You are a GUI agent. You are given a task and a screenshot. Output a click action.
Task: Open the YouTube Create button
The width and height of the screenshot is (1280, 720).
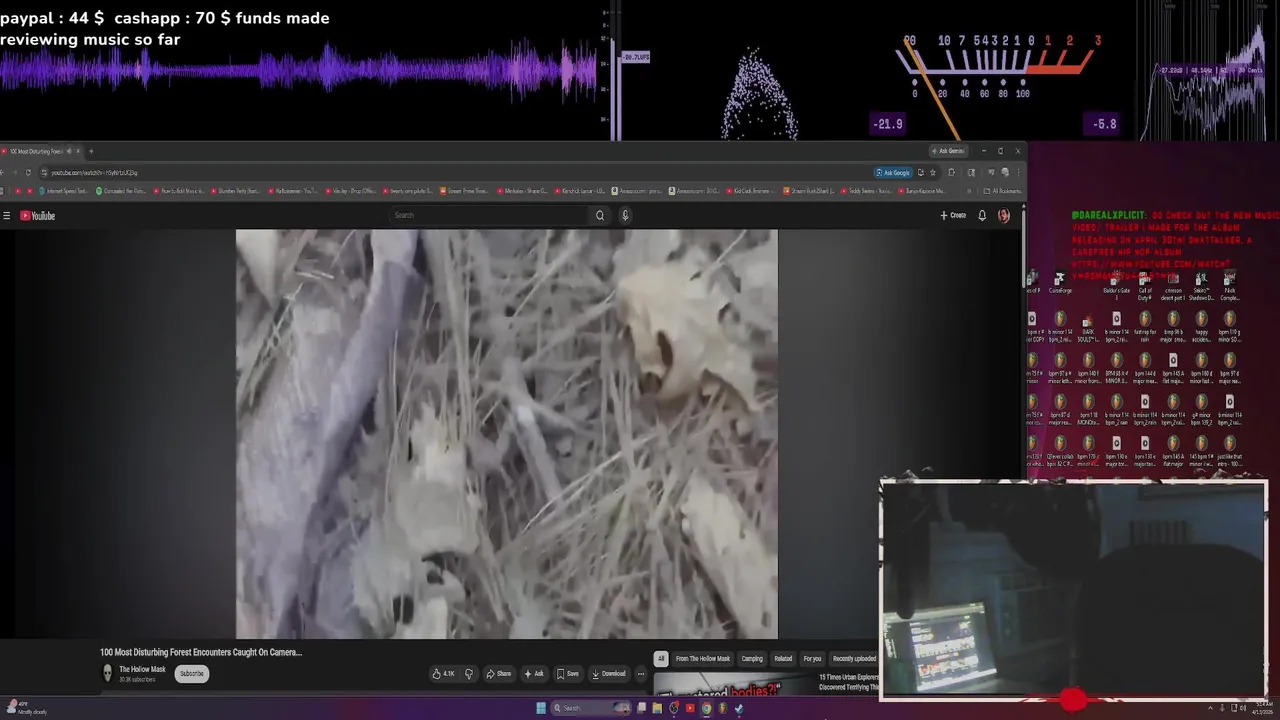coord(953,215)
